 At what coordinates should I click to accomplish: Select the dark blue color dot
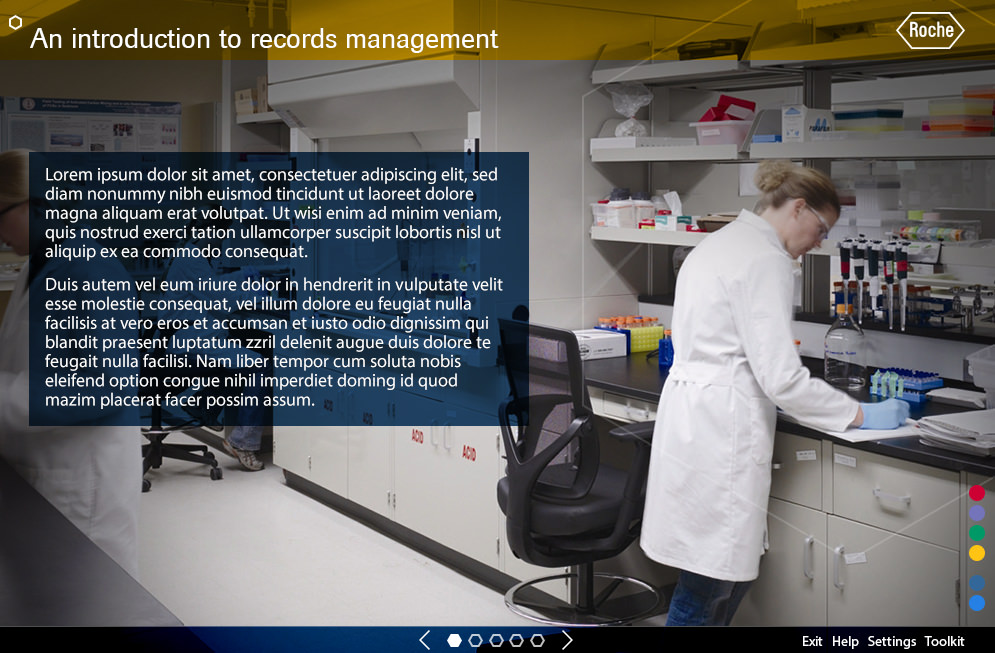[x=977, y=583]
